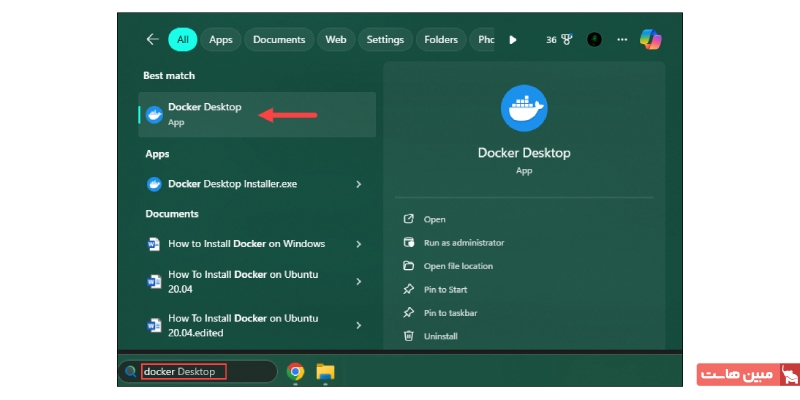Image resolution: width=800 pixels, height=400 pixels.
Task: Open File Explorer from the taskbar
Action: (325, 372)
